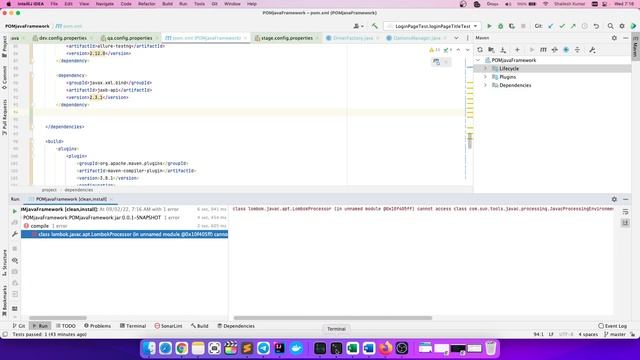Click Run panel tree horizontal scrollbar

(58, 318)
